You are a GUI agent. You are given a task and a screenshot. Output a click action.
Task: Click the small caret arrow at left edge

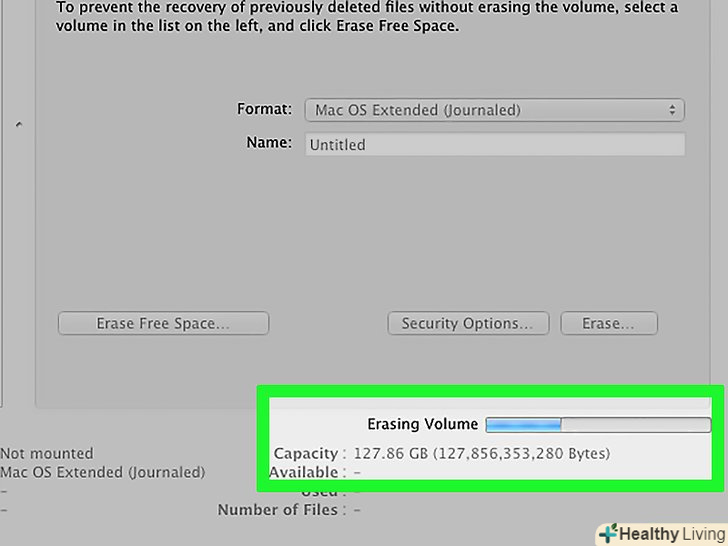click(19, 126)
